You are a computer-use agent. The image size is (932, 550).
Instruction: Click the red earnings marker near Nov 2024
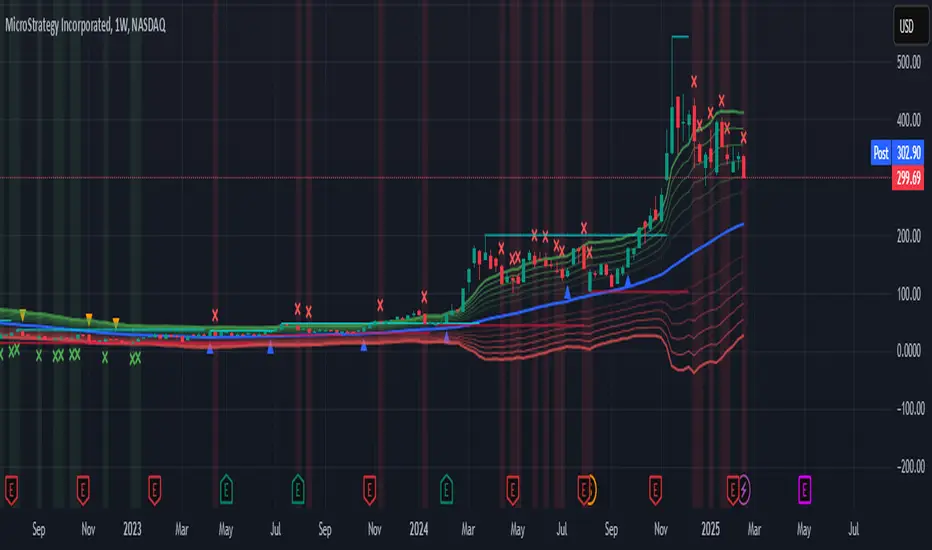click(x=655, y=490)
